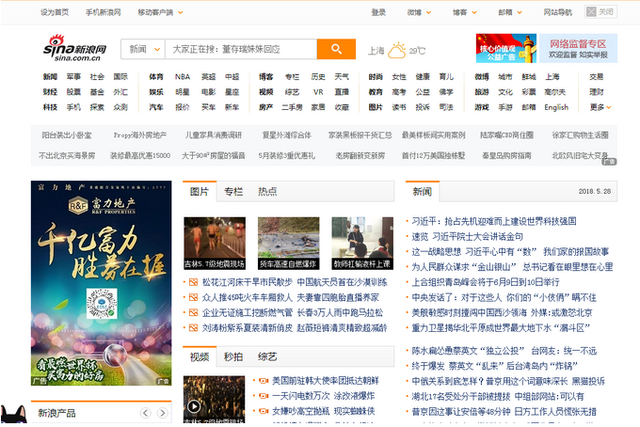The height and width of the screenshot is (427, 640).
Task: Open the 核心价值观 公益广告 banner
Action: (x=506, y=48)
